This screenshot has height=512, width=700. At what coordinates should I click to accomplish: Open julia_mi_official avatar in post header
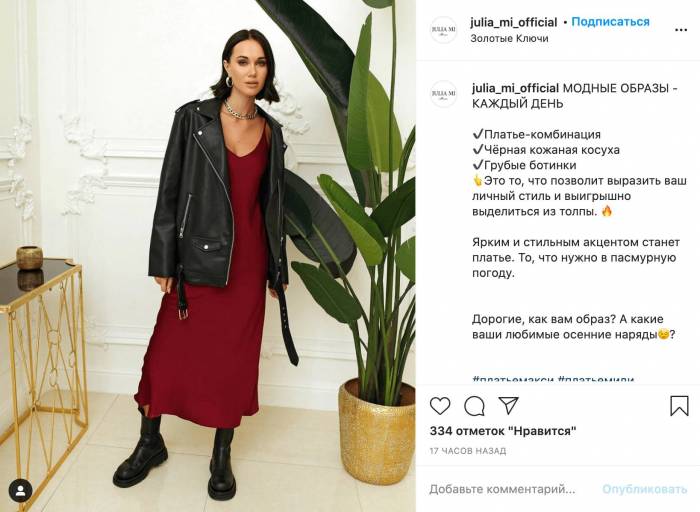pyautogui.click(x=443, y=29)
